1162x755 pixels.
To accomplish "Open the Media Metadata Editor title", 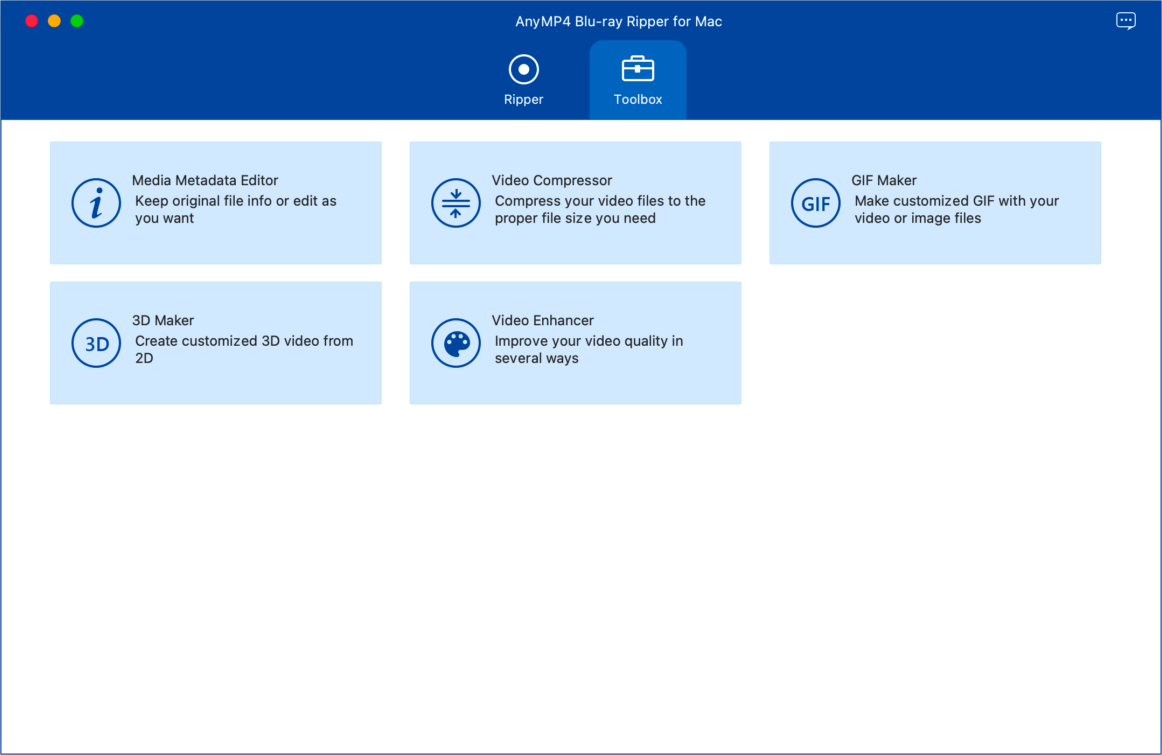I will 205,180.
